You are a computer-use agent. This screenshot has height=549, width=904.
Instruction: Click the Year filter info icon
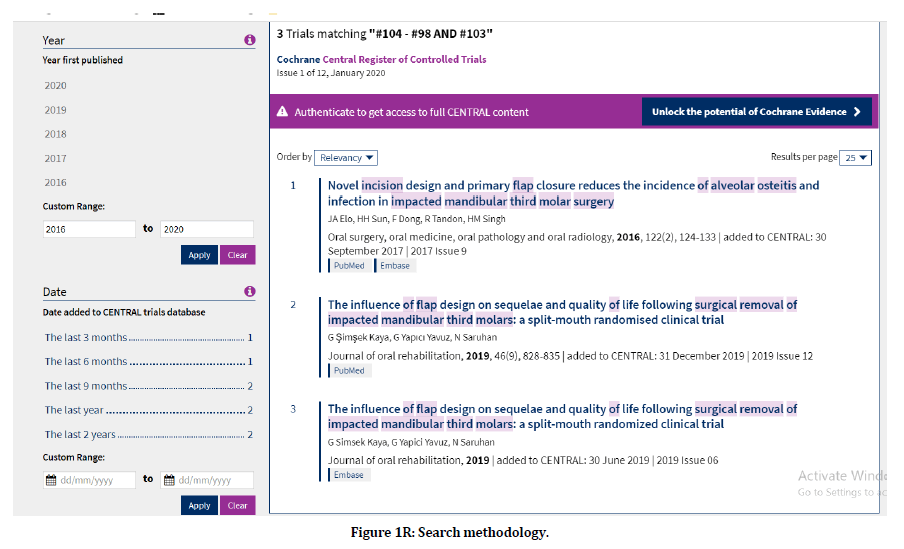coord(249,41)
